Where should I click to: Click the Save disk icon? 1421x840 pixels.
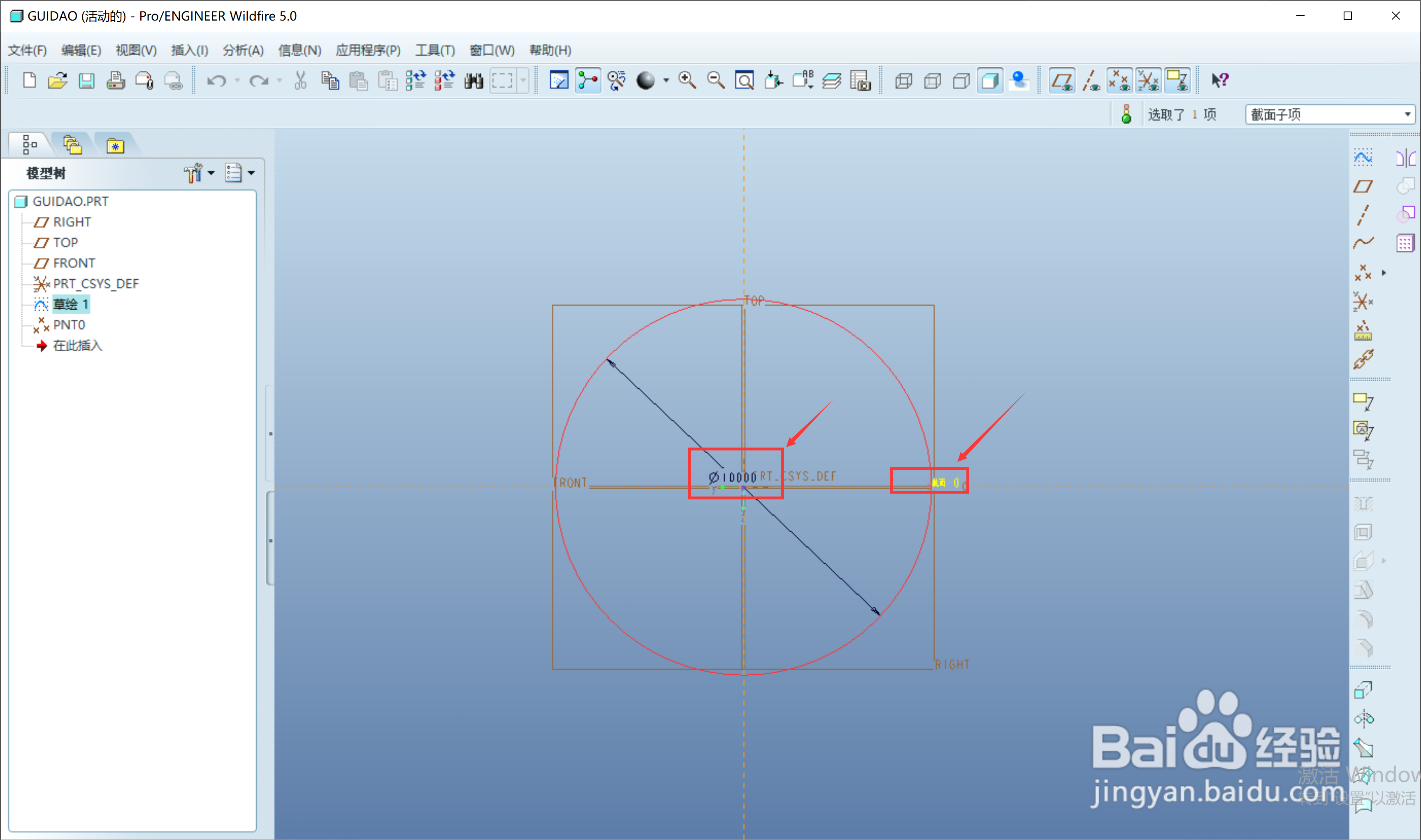coord(86,80)
